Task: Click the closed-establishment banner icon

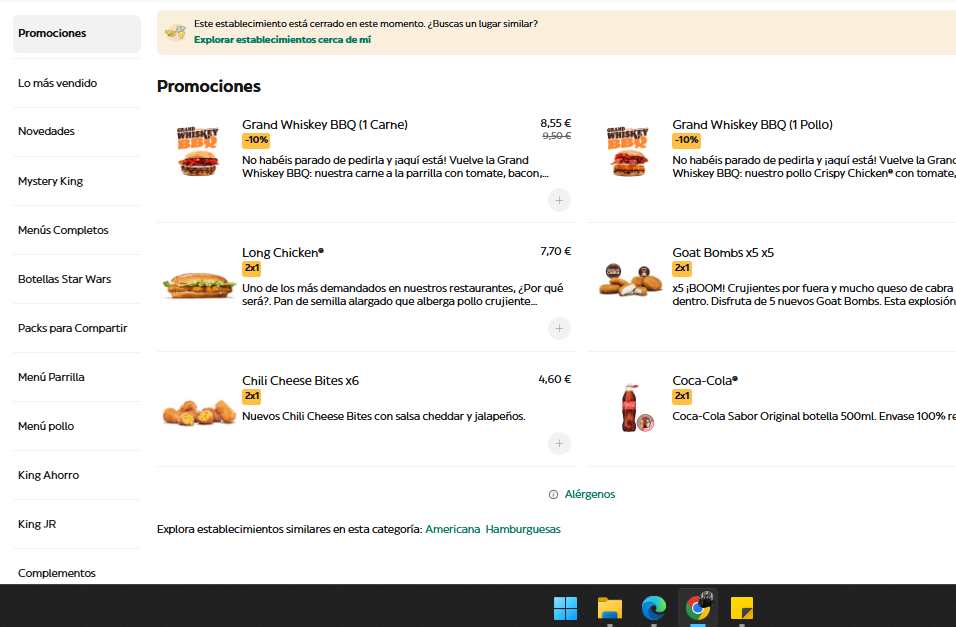Action: click(176, 32)
